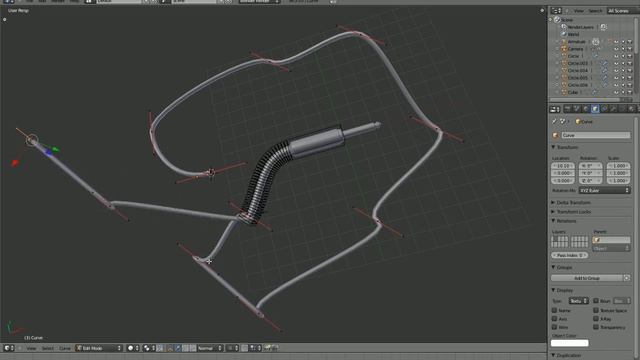This screenshot has width=640, height=360.
Task: Click the plus icon at viewport top-right
Action: point(542,11)
